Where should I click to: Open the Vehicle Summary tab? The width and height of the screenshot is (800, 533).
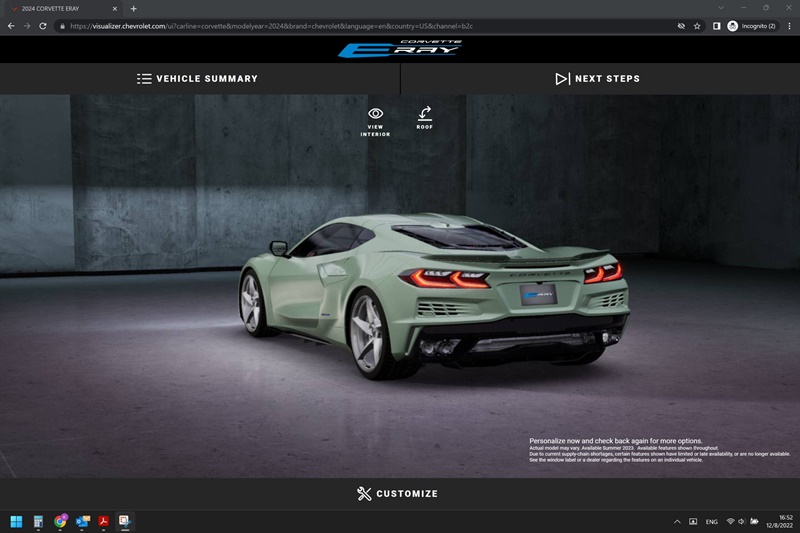coord(198,79)
